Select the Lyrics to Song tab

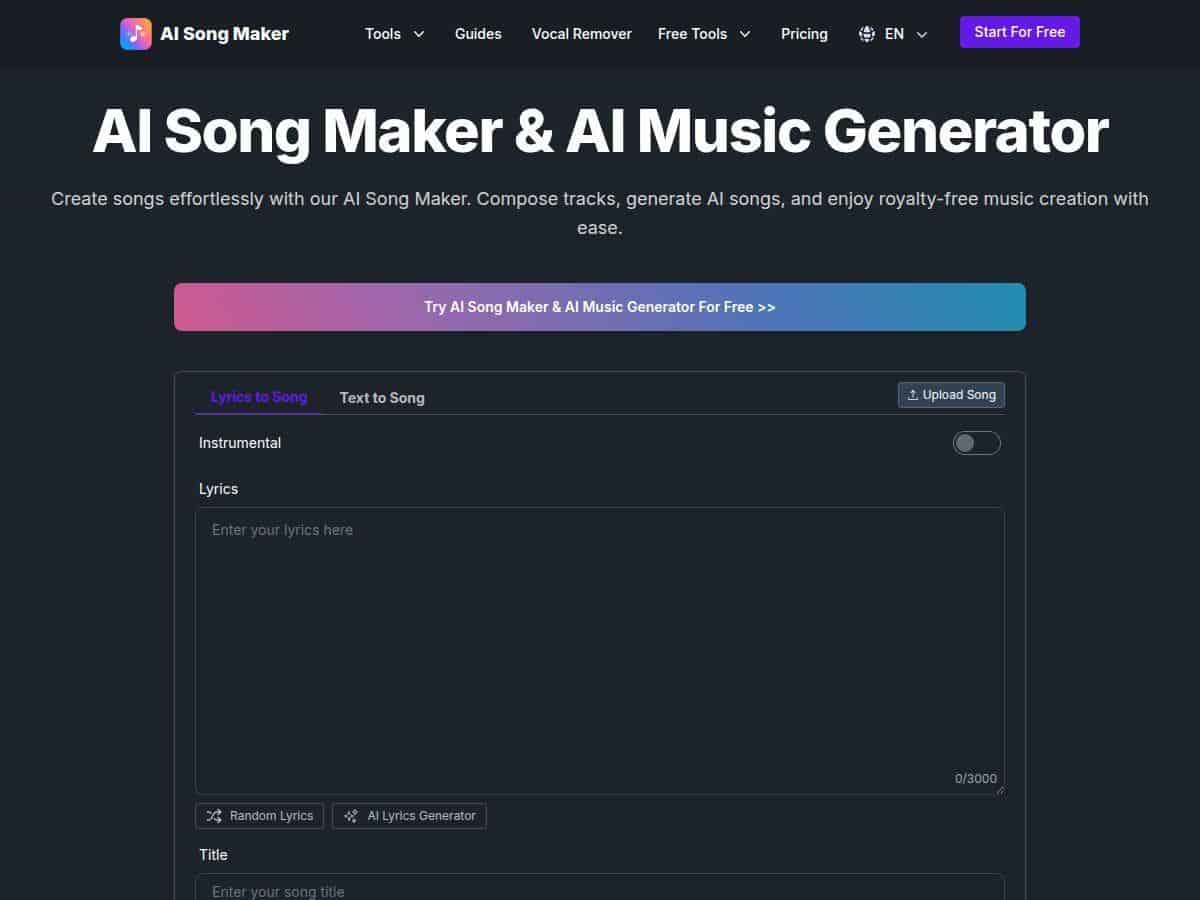tap(258, 397)
